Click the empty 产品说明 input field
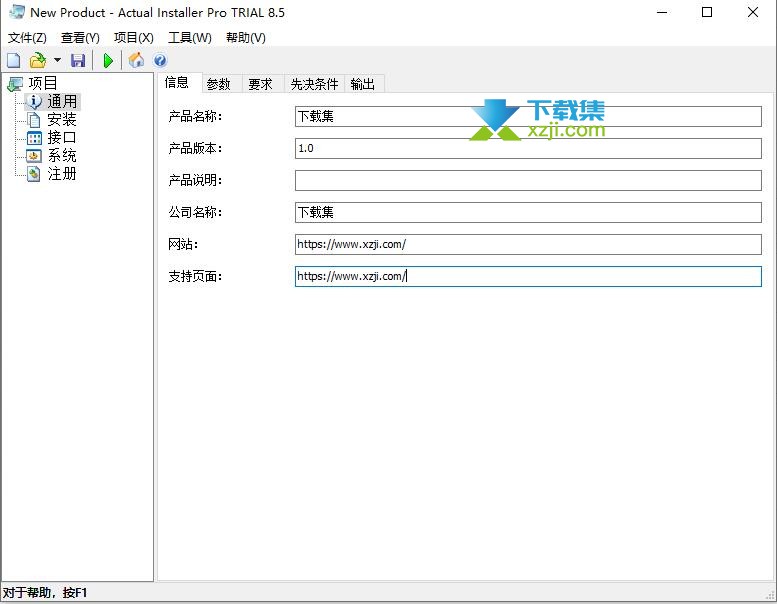Image resolution: width=777 pixels, height=604 pixels. (x=528, y=180)
